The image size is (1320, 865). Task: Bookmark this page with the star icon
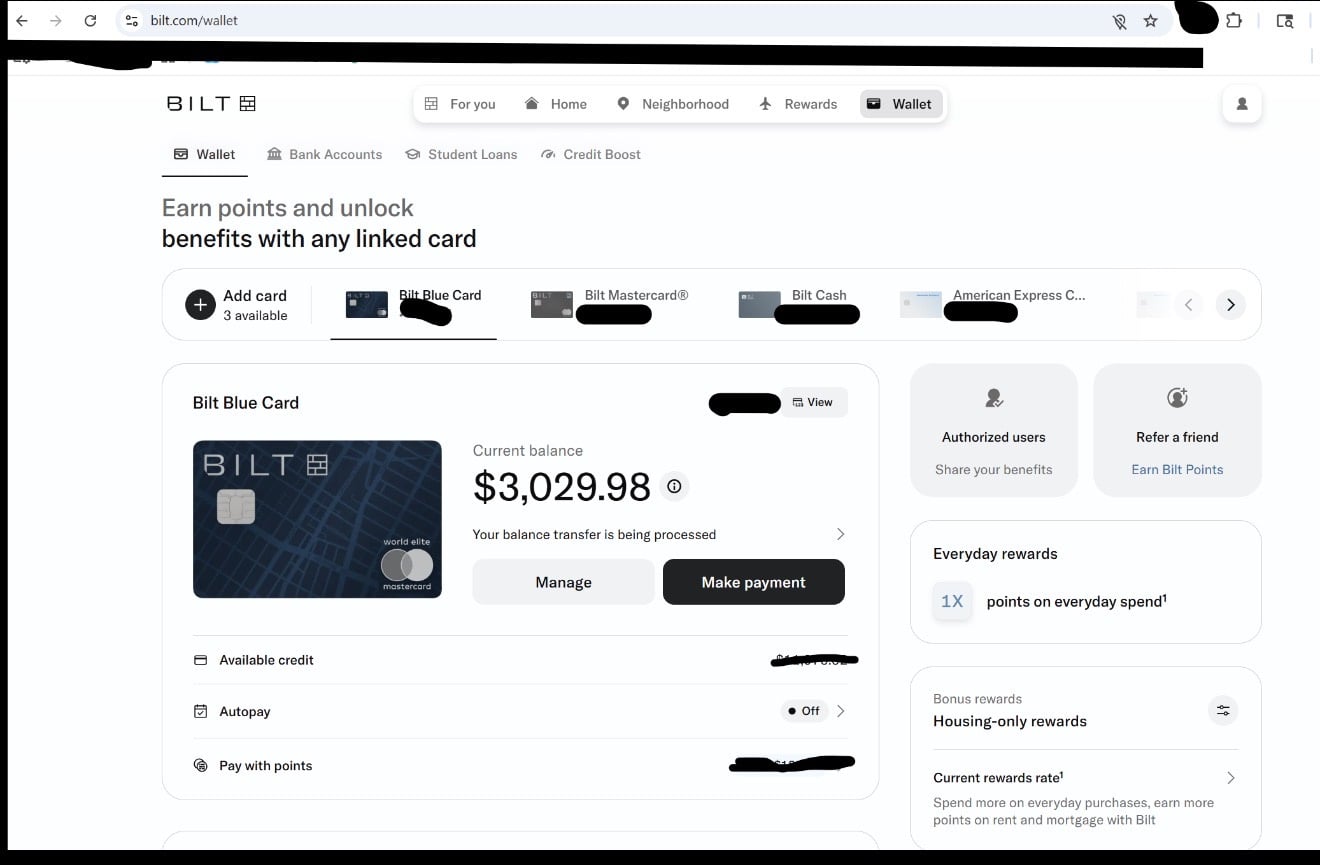coord(1151,20)
